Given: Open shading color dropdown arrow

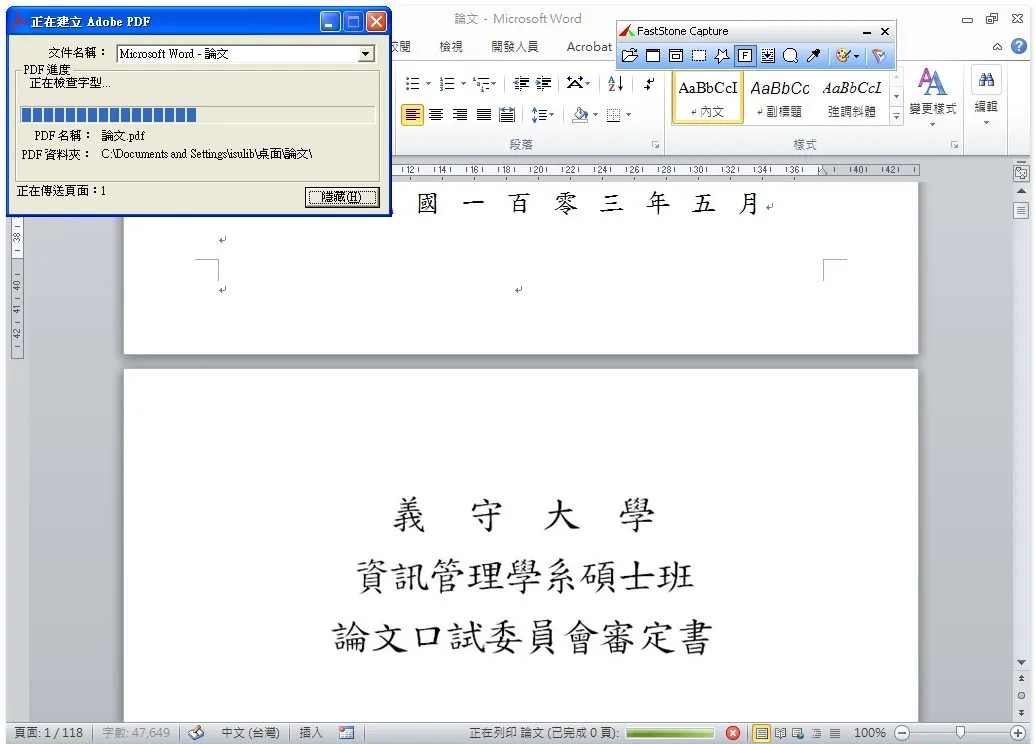Looking at the screenshot, I should 596,115.
